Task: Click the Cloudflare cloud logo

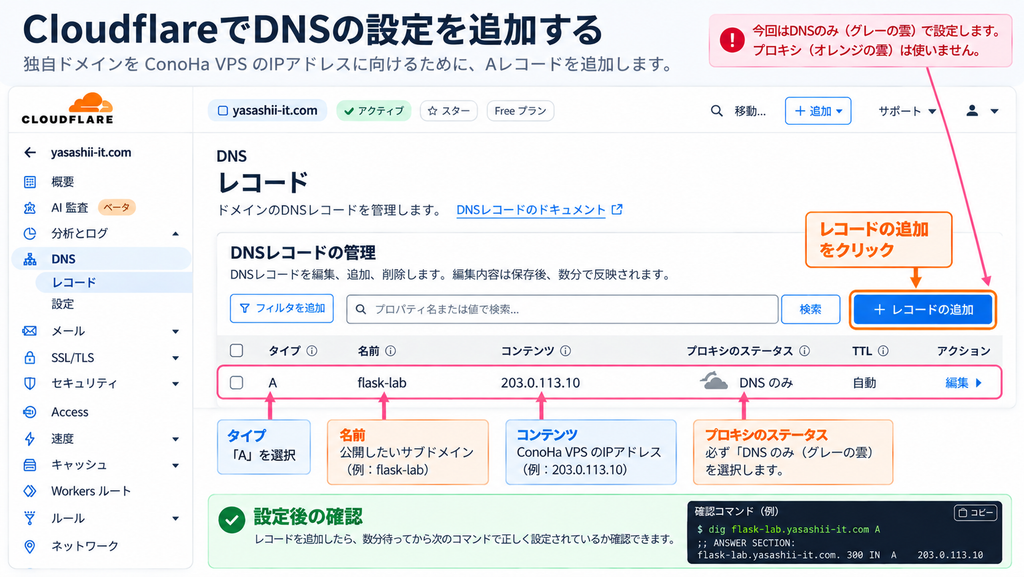Action: pyautogui.click(x=91, y=103)
